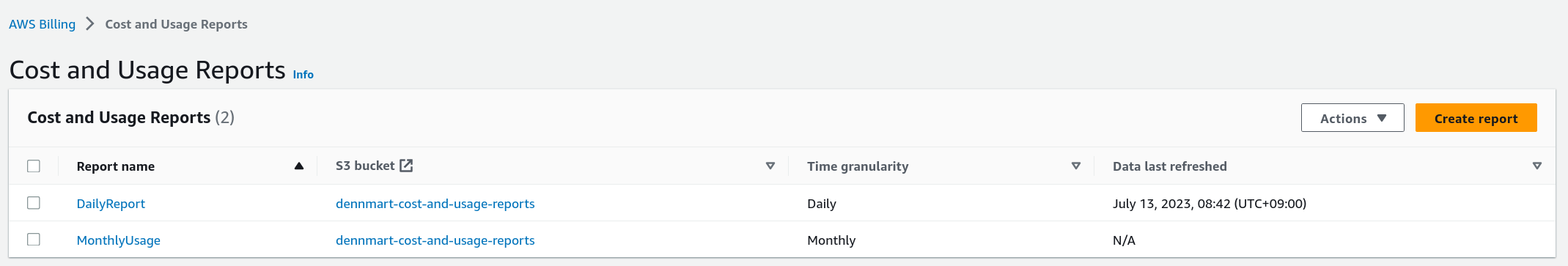Click the Data last refreshed column header
1568x266 pixels.
point(1170,166)
